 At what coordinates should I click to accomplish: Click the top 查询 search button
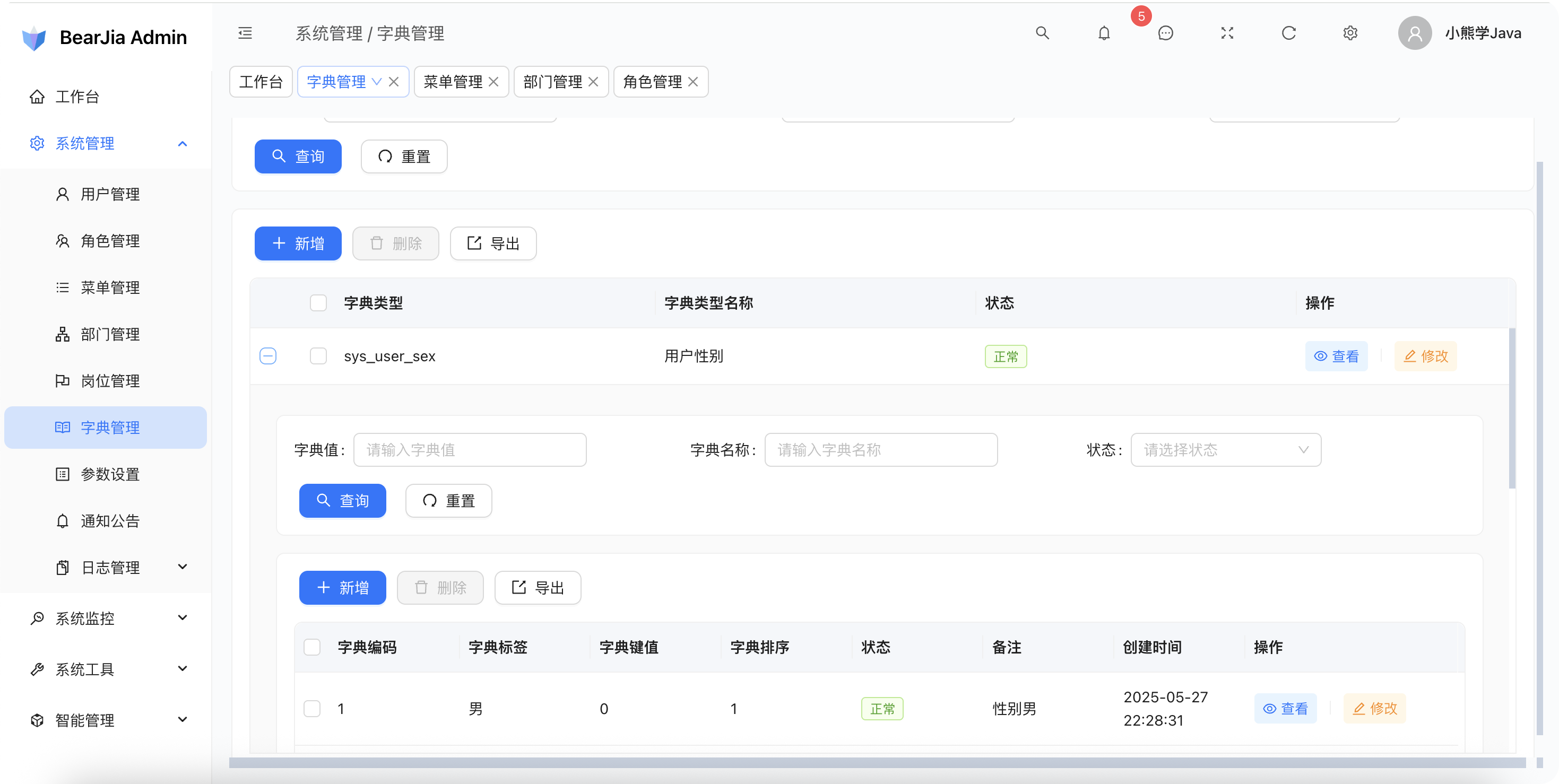click(298, 156)
